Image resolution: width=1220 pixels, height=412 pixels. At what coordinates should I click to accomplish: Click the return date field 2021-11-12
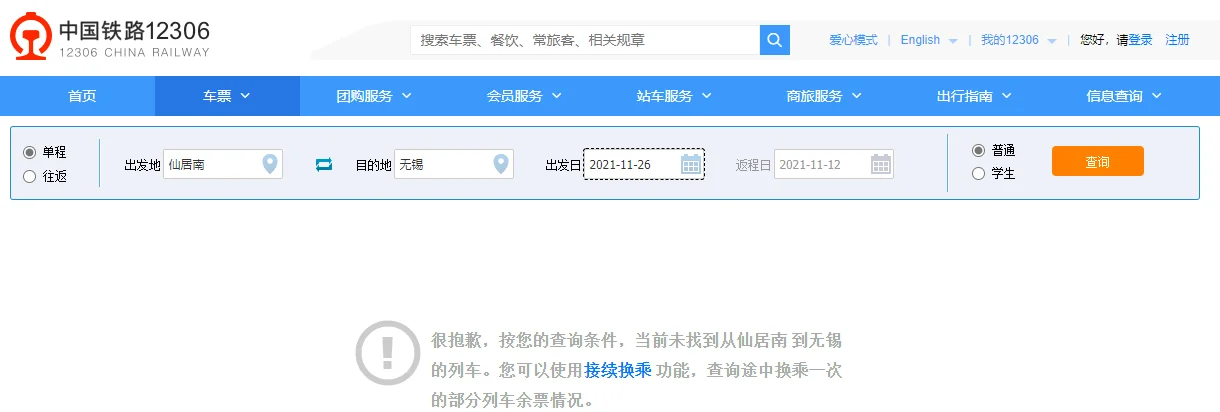(834, 164)
